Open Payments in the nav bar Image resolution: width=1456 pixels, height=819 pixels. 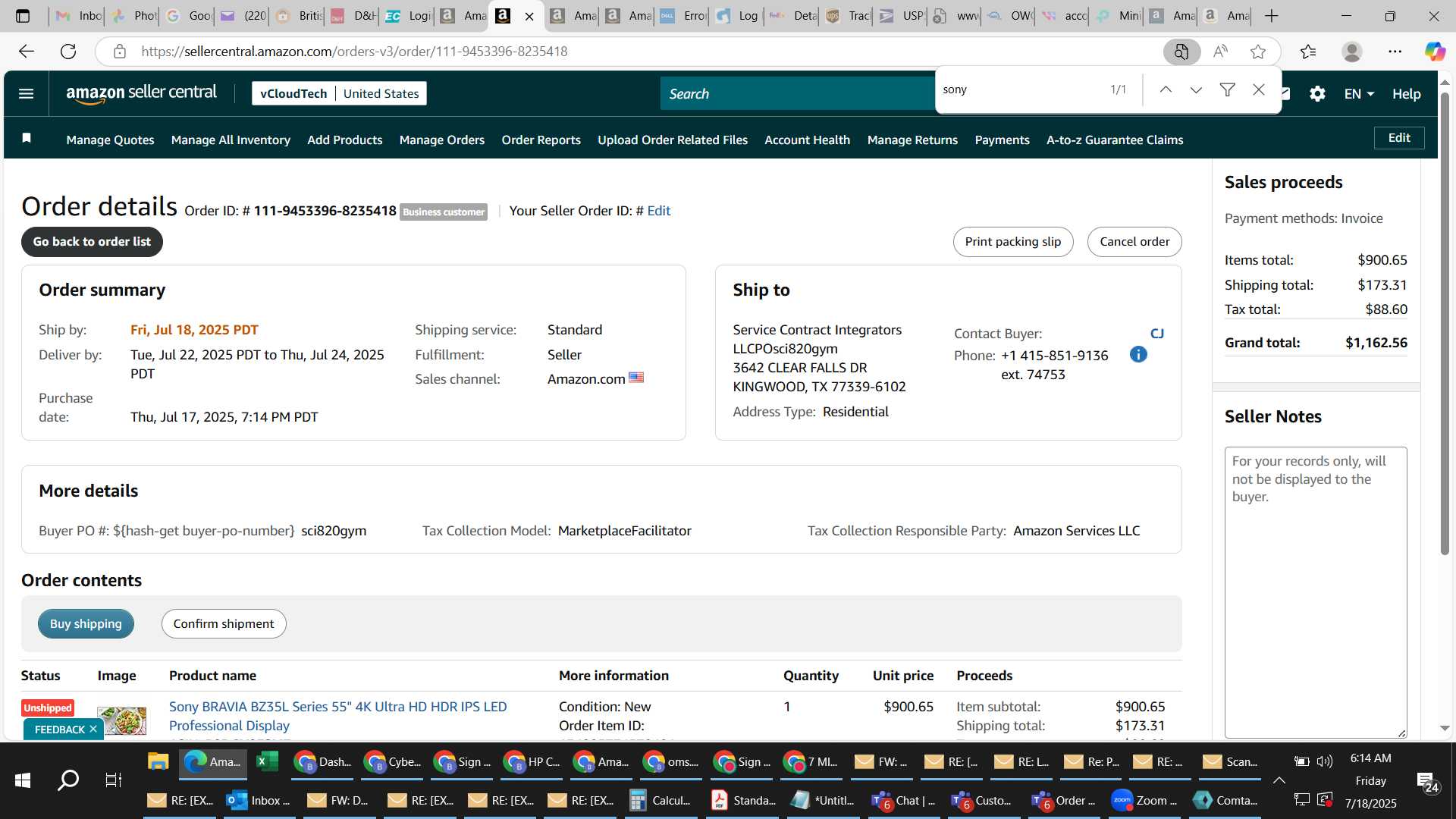tap(1002, 140)
